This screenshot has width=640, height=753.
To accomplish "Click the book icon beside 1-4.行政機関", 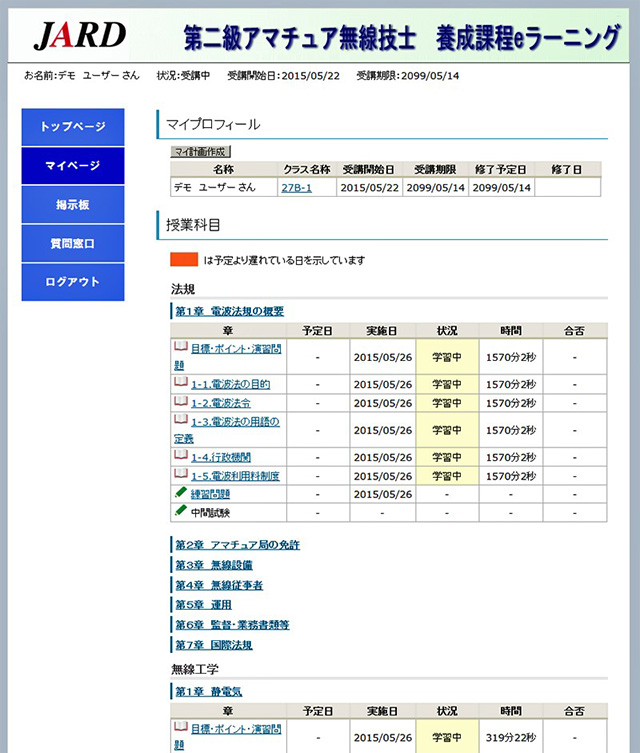I will pyautogui.click(x=181, y=455).
